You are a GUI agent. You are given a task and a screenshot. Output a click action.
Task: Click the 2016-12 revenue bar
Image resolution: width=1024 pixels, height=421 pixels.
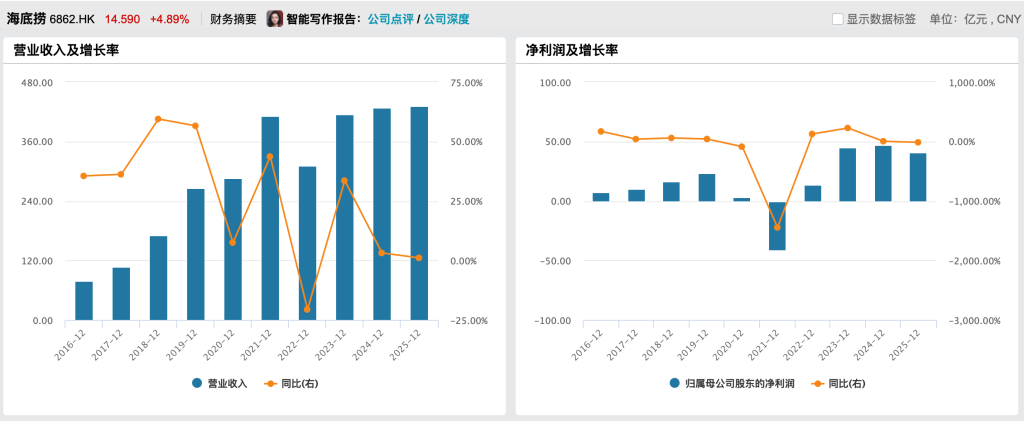84,301
